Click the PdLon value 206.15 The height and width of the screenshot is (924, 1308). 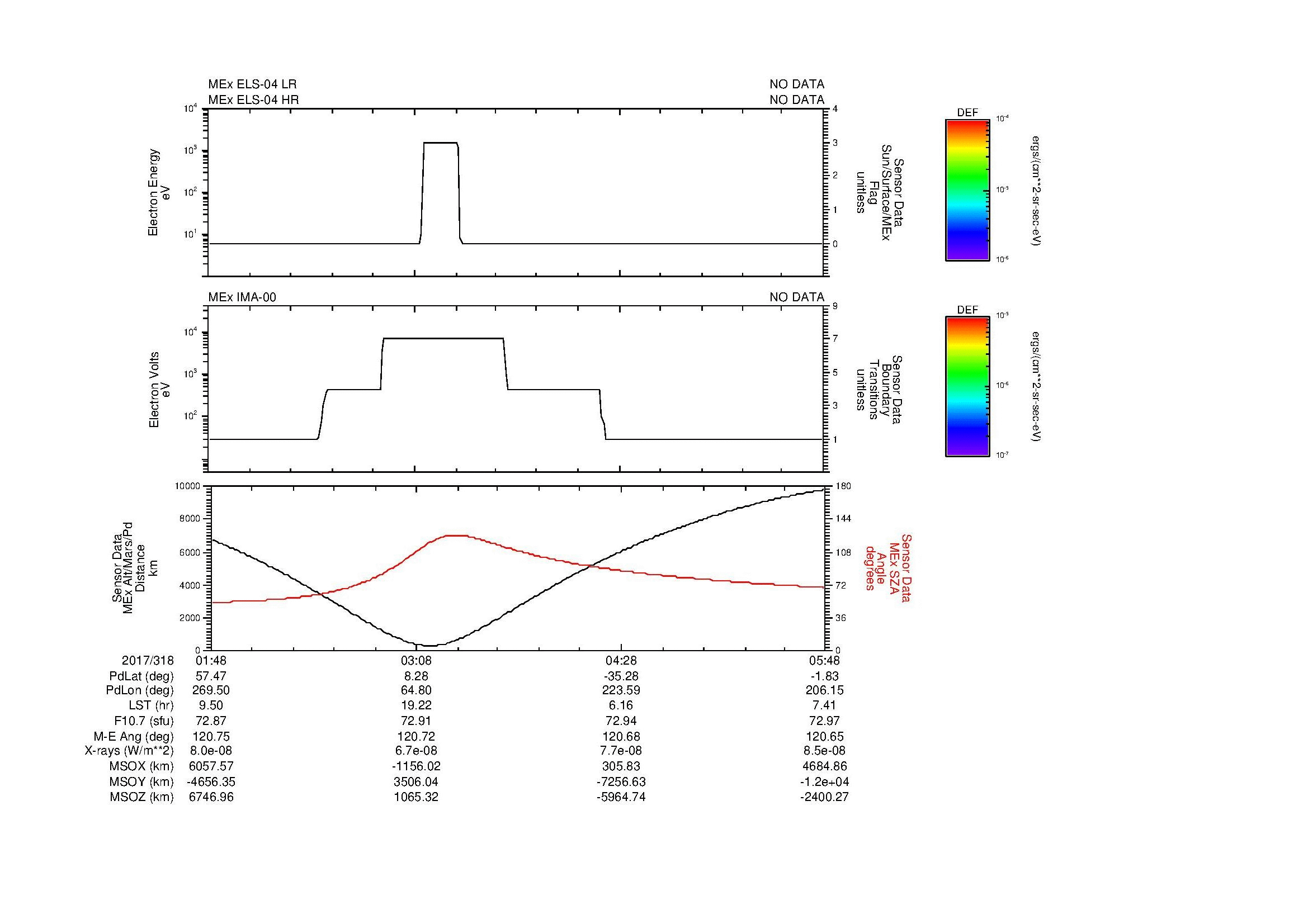click(x=825, y=690)
